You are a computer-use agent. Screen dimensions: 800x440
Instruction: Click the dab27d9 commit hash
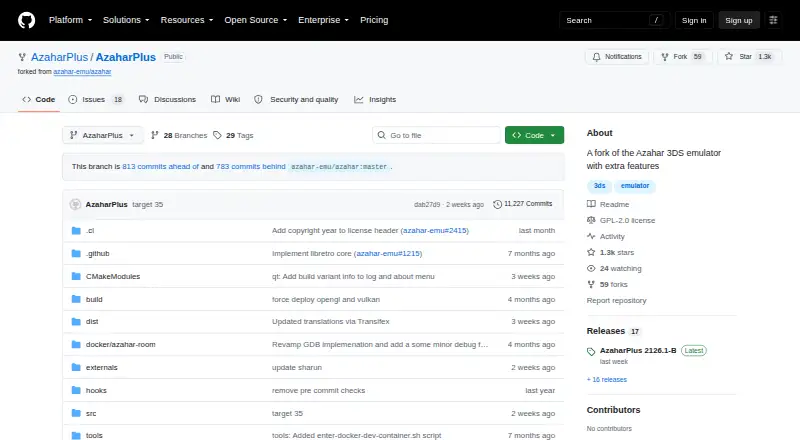coord(427,205)
